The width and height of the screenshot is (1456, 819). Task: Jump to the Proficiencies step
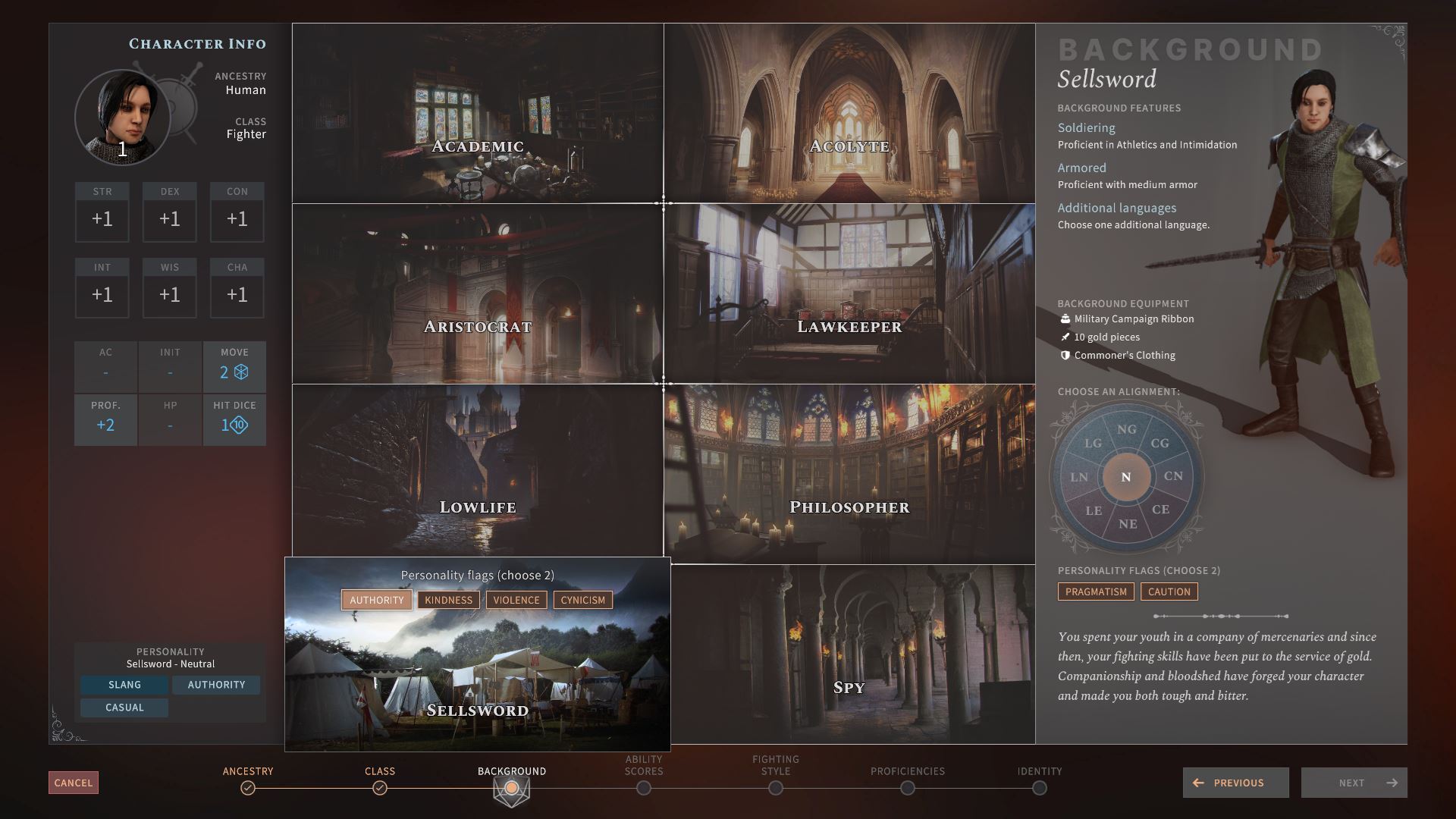coord(908,788)
